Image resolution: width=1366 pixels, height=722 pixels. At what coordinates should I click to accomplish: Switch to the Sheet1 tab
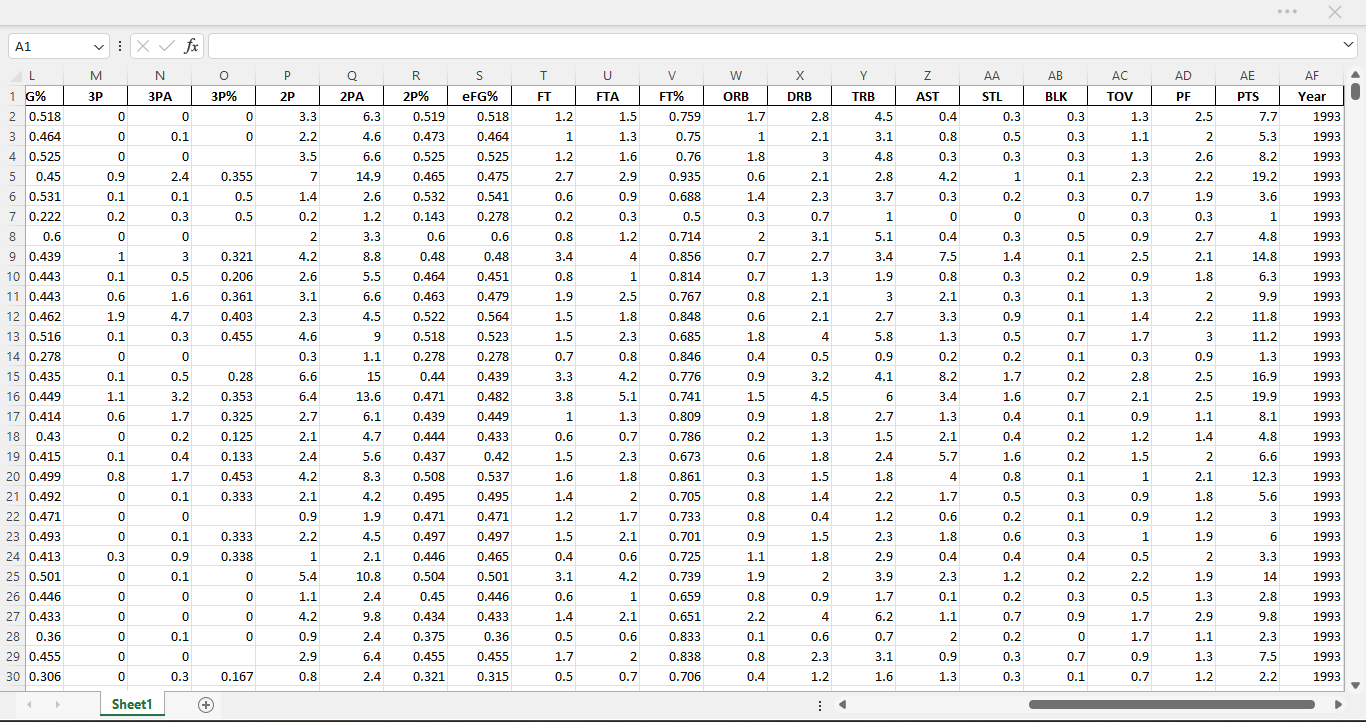coord(132,705)
